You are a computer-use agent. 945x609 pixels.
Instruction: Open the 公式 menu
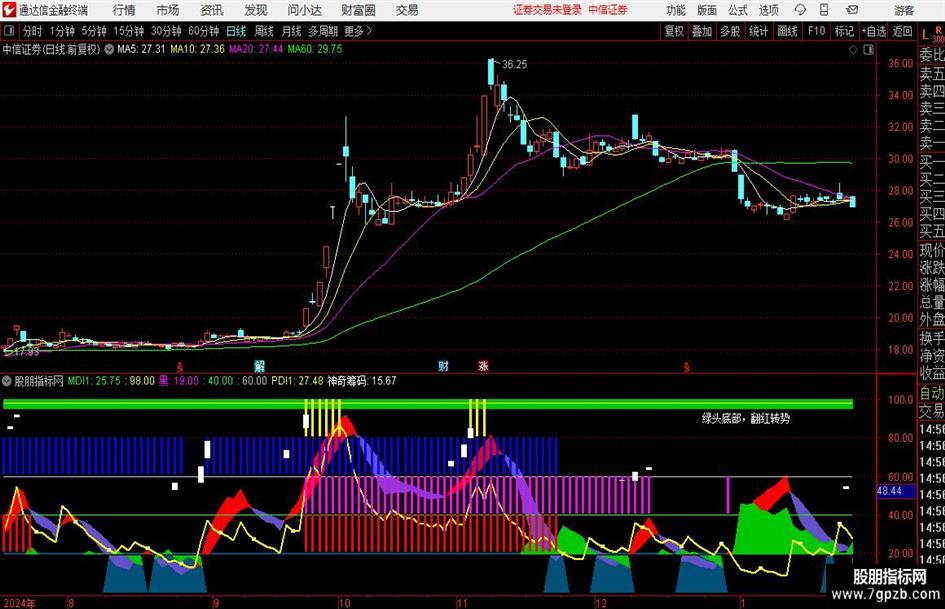coord(738,10)
